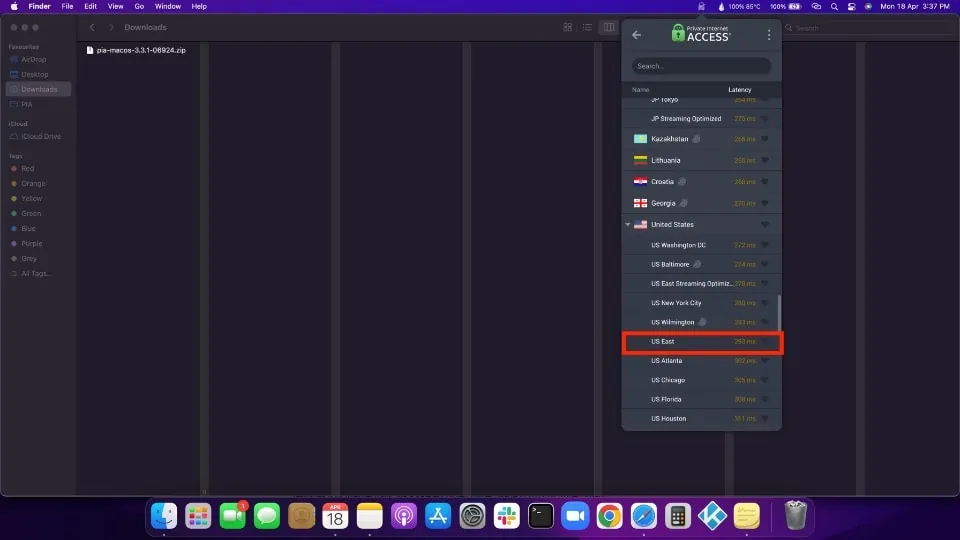
Task: Open Kodi from the Dock
Action: (712, 516)
